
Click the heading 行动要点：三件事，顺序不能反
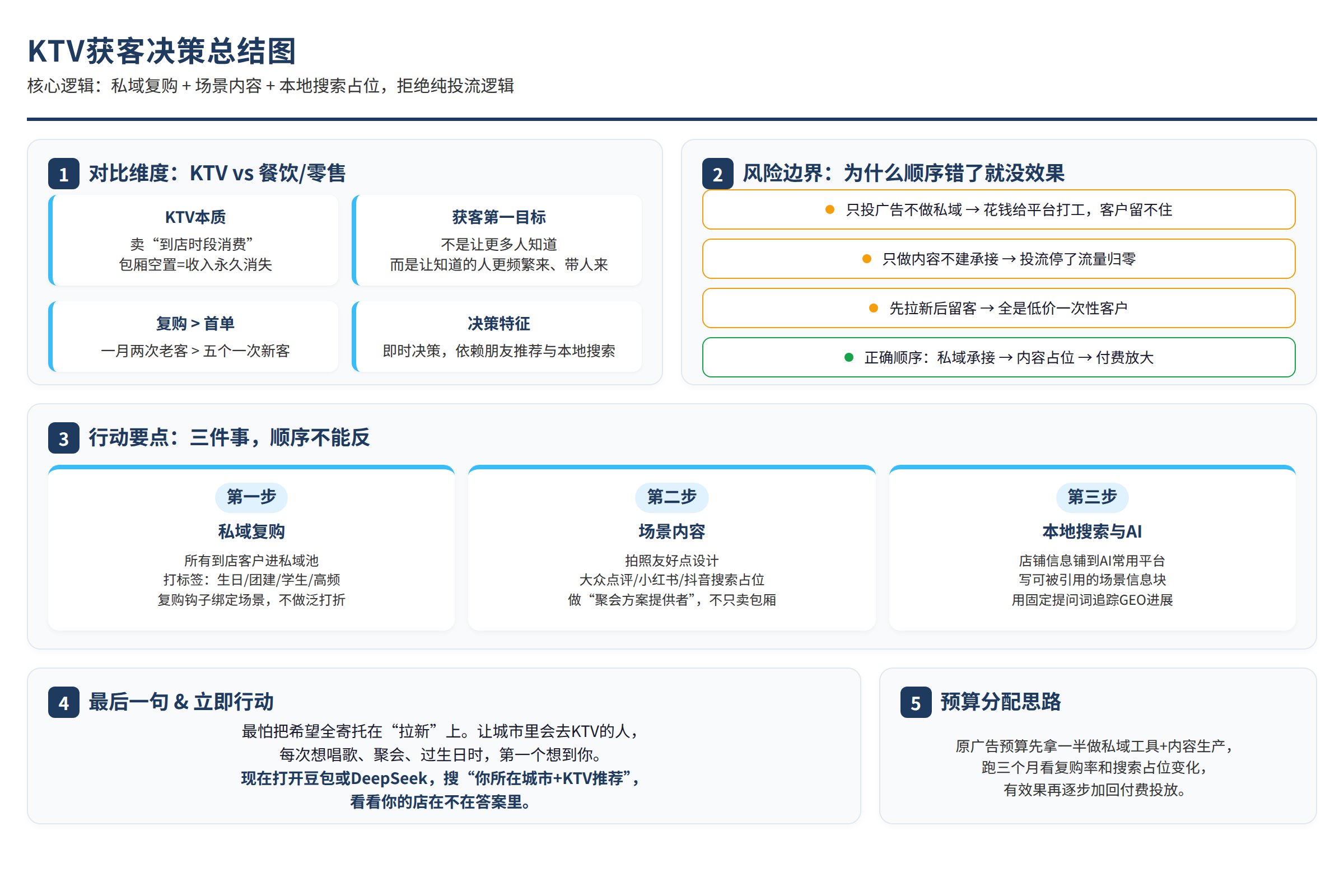[x=229, y=438]
